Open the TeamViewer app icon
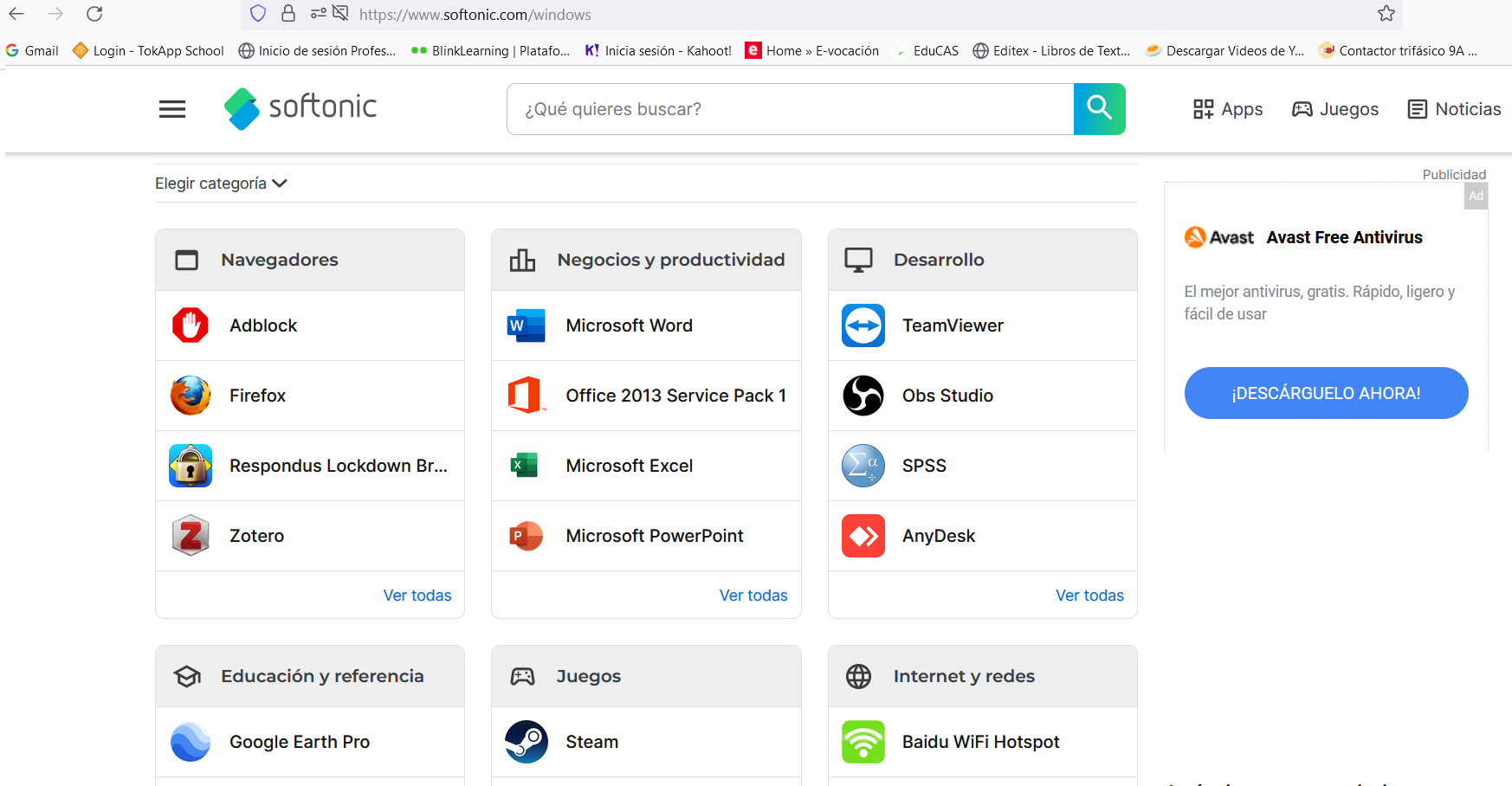This screenshot has height=786, width=1512. (x=863, y=325)
